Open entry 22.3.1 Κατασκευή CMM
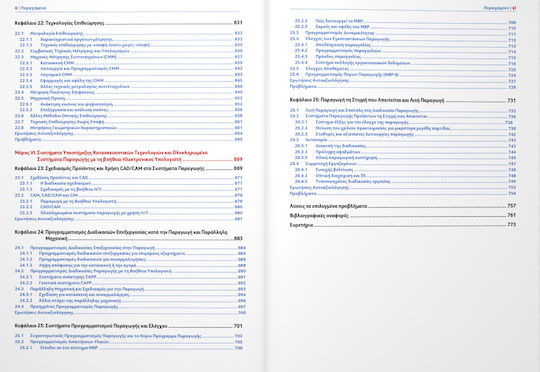This screenshot has height=372, width=540. pyautogui.click(x=131, y=63)
